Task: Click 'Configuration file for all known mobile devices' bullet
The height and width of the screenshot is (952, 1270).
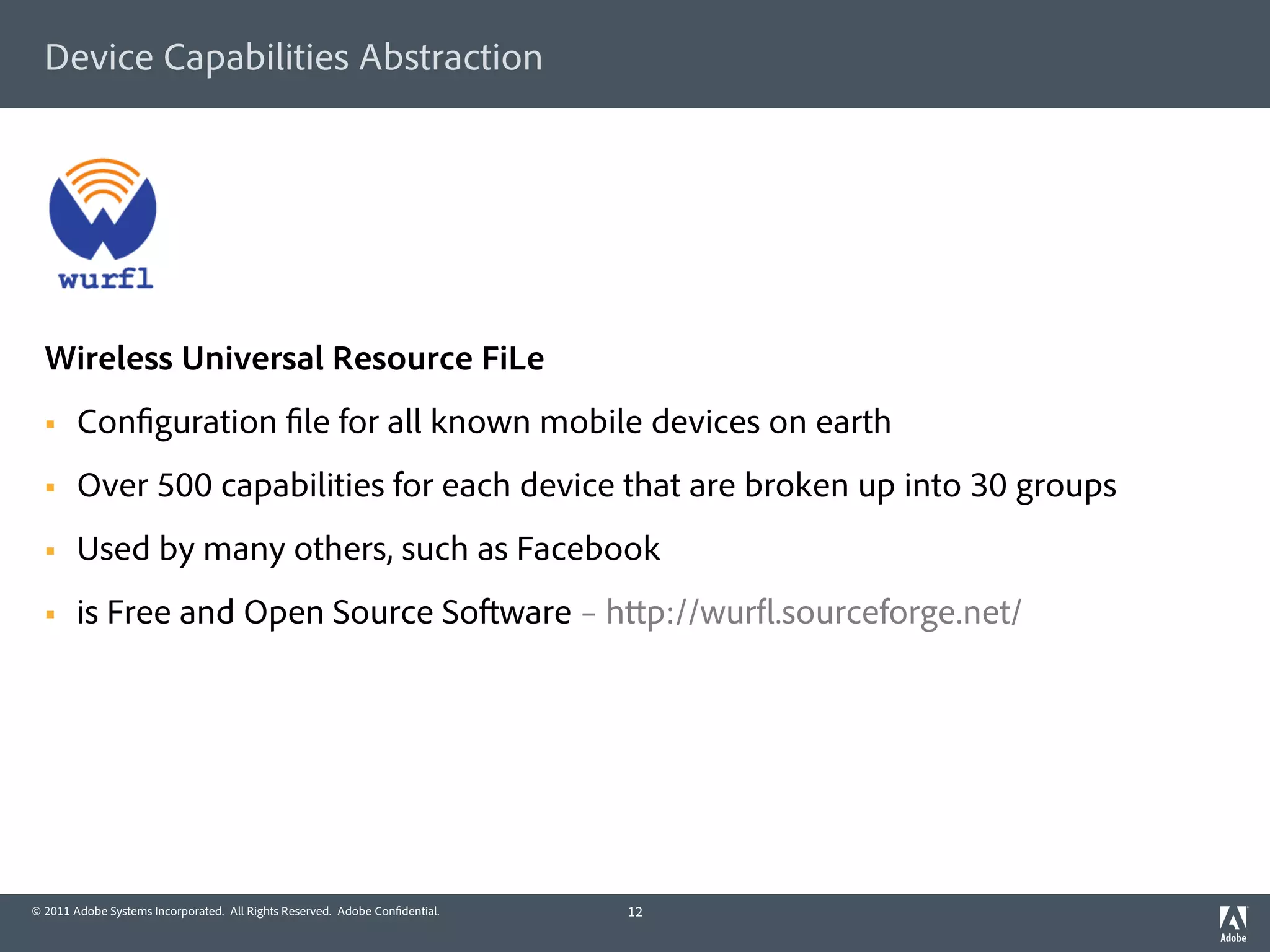Action: pyautogui.click(x=484, y=423)
